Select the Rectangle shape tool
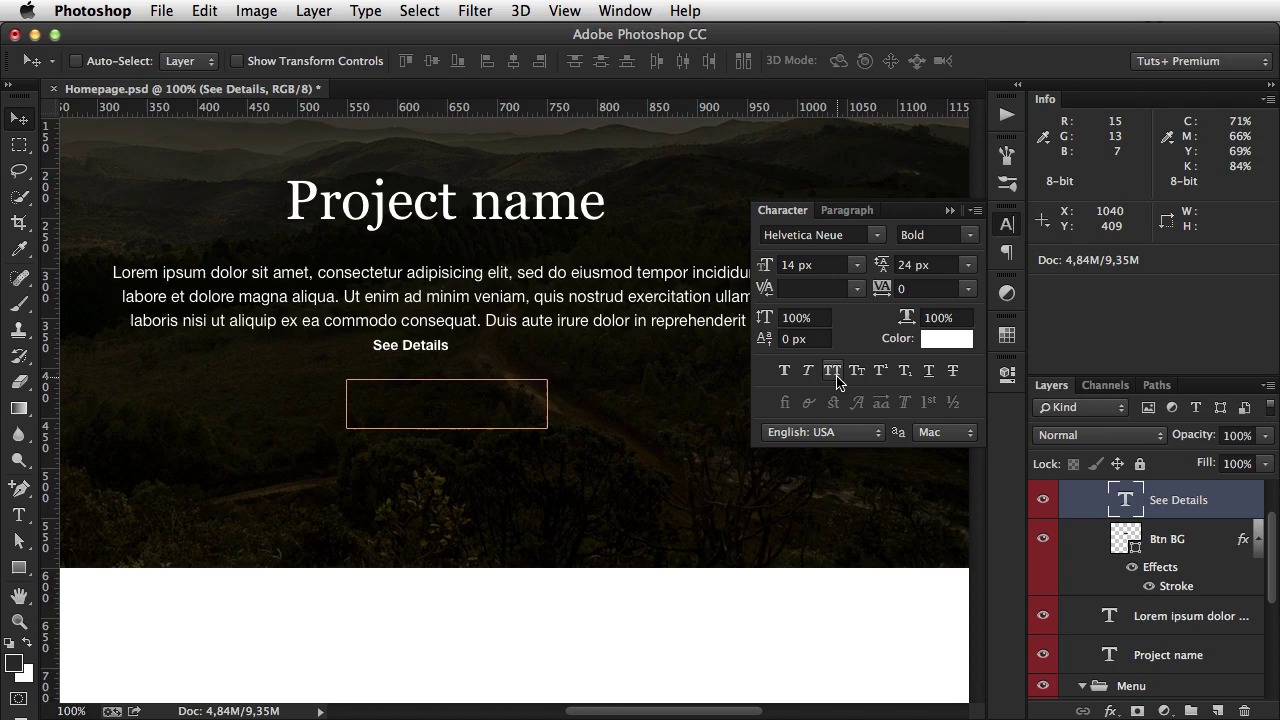The image size is (1280, 720). 19,567
